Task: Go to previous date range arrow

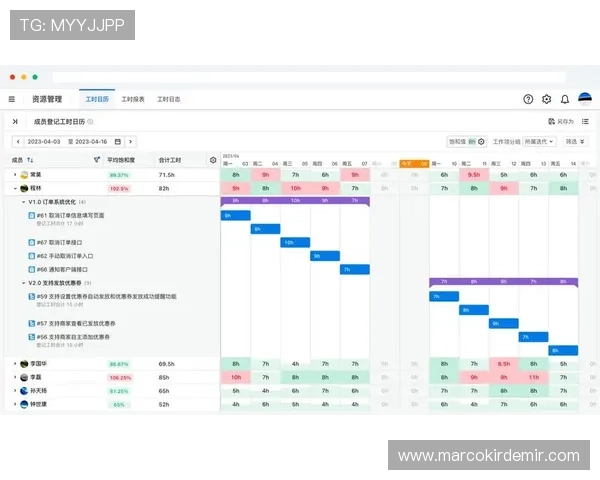Action: 18,142
